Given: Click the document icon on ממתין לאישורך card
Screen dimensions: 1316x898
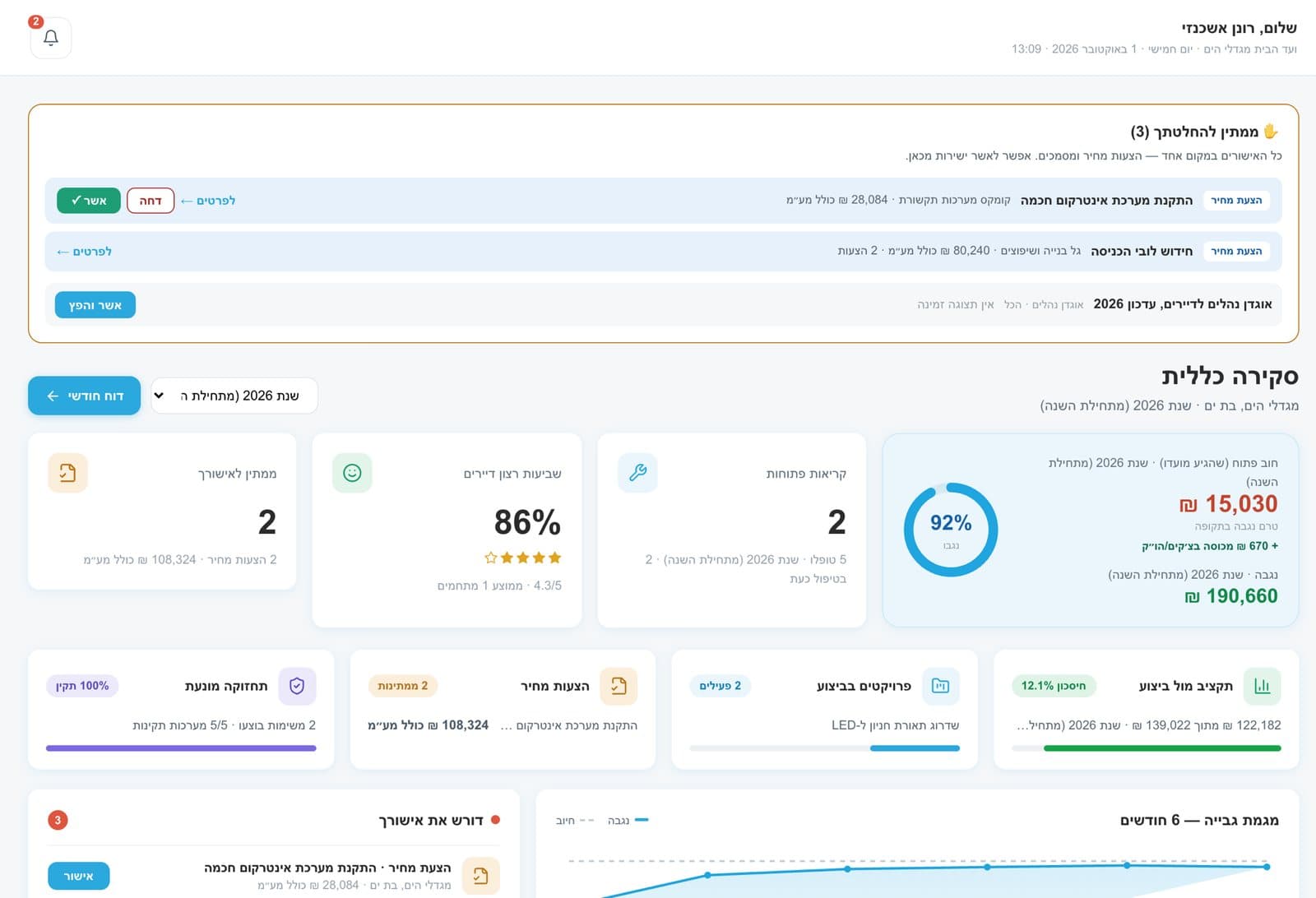Looking at the screenshot, I should coord(67,473).
